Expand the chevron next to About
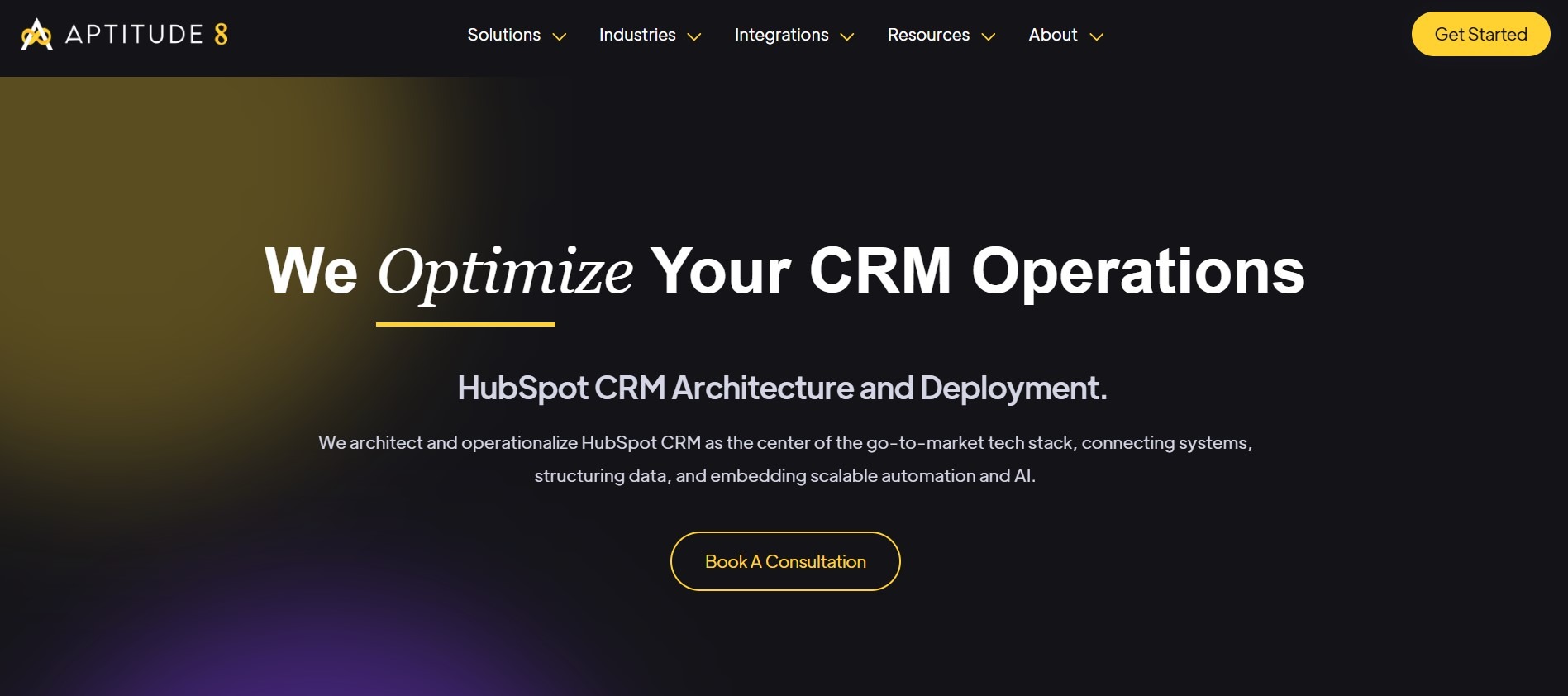Image resolution: width=1568 pixels, height=696 pixels. coord(1097,36)
